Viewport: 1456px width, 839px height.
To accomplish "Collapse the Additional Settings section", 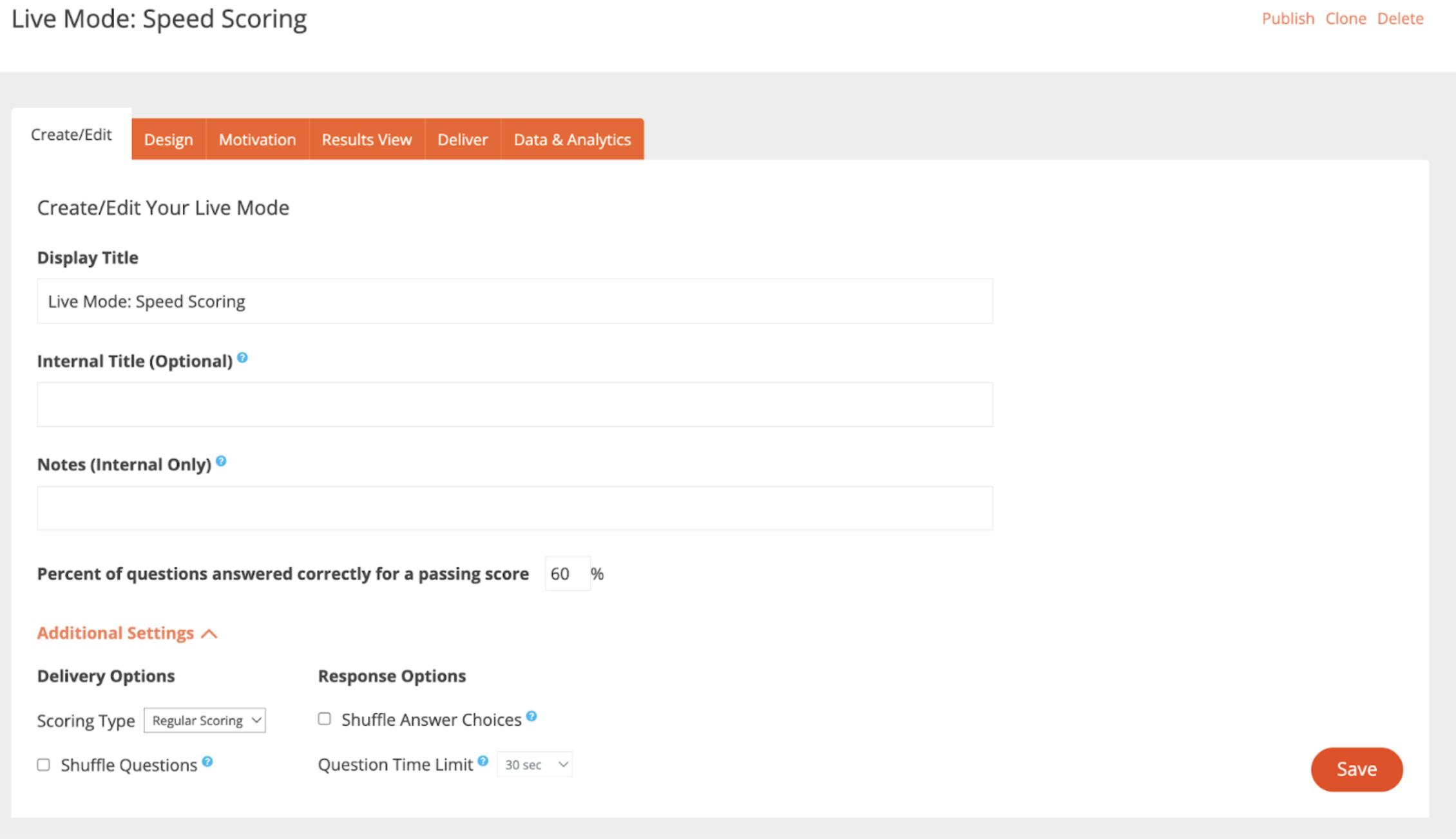I will tap(127, 633).
